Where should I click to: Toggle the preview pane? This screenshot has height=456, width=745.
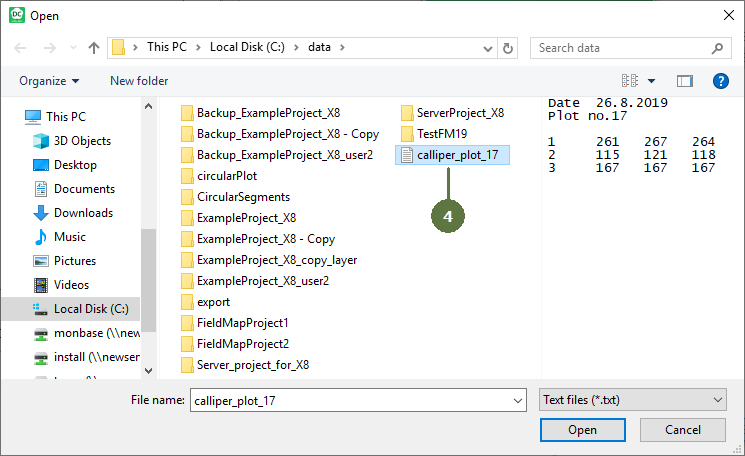coord(685,81)
